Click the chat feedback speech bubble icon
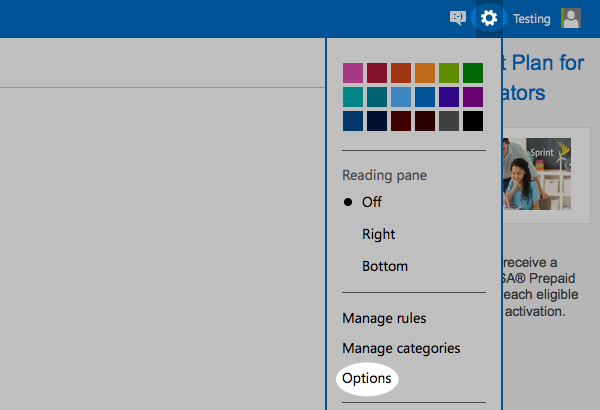 [x=458, y=18]
